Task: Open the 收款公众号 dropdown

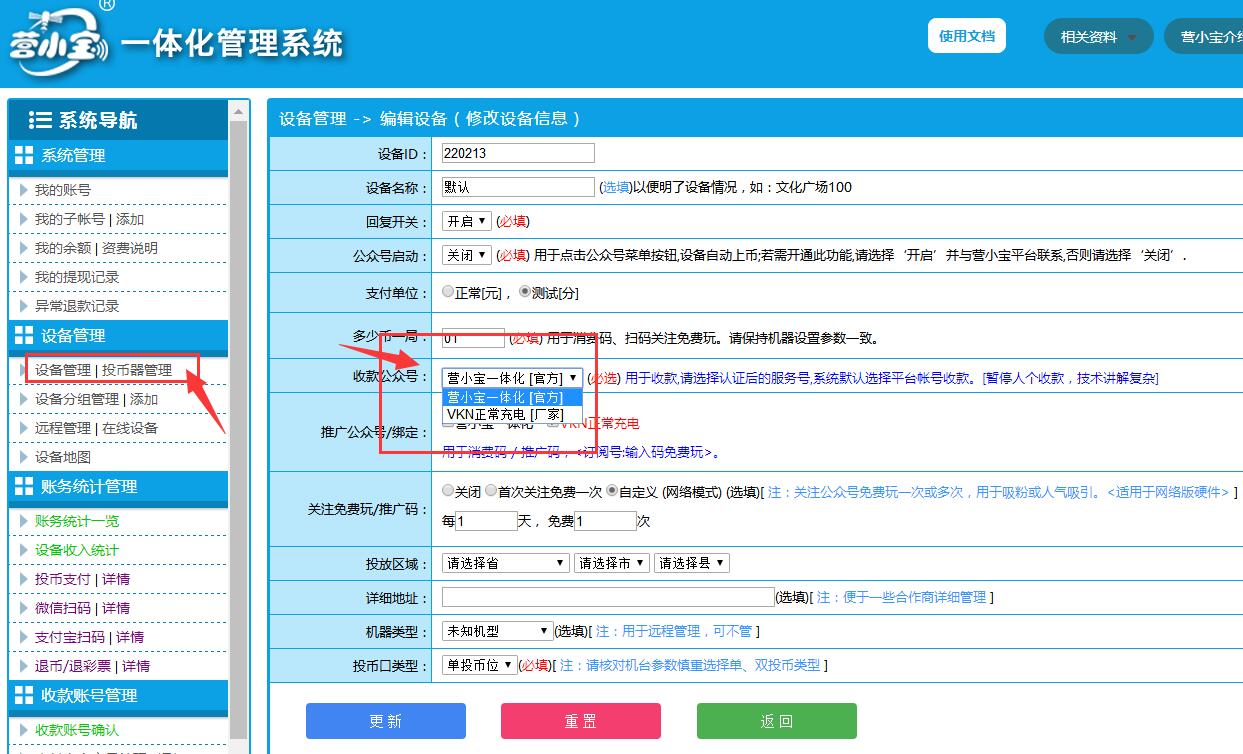Action: (512, 378)
